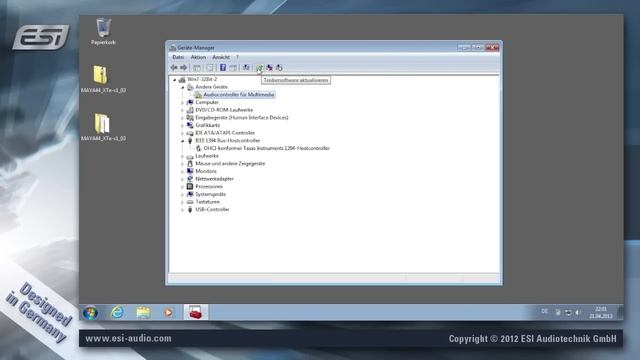The width and height of the screenshot is (640, 360).
Task: Select the Andere Geräte label
Action: 211,87
